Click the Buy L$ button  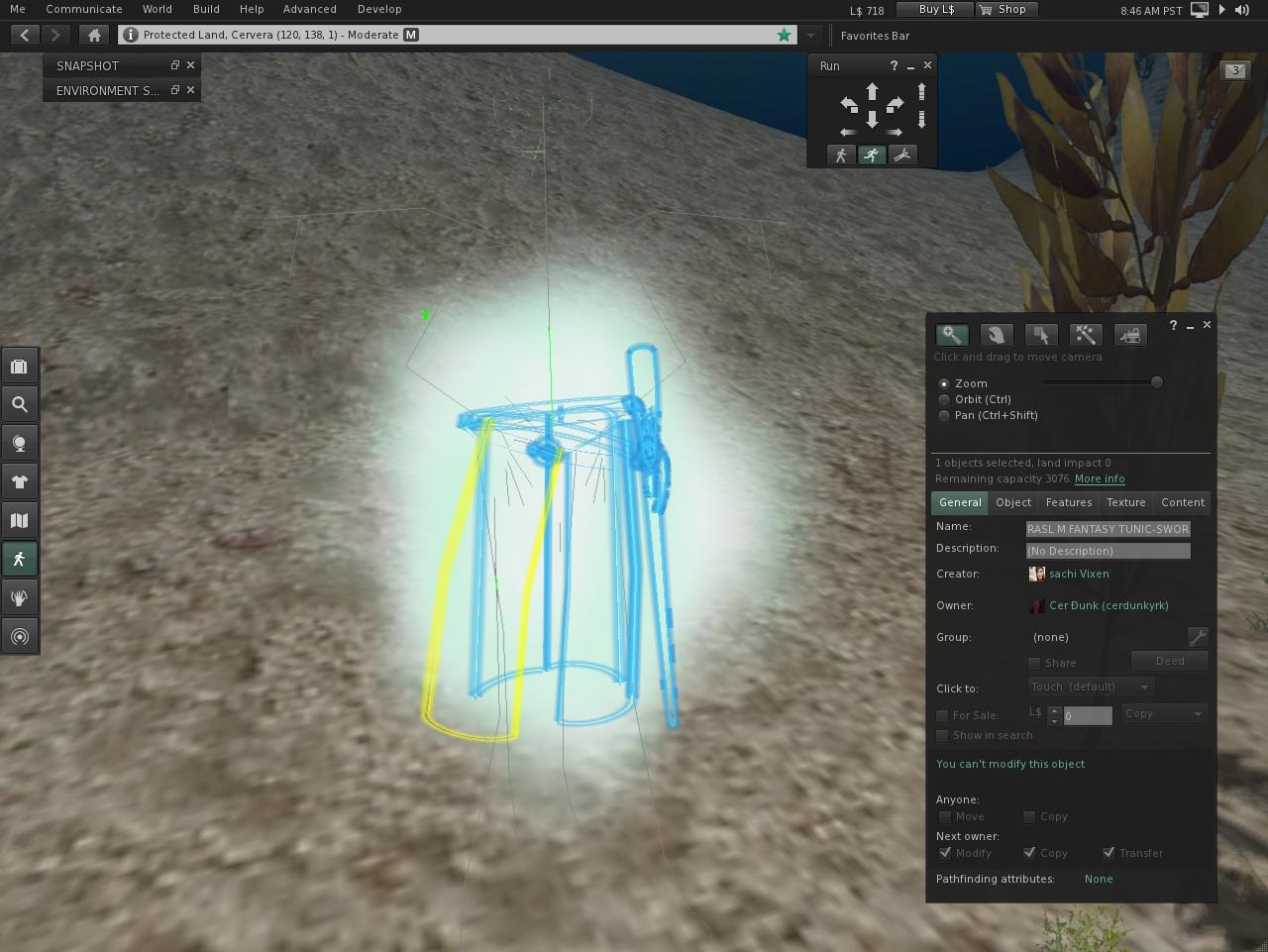click(935, 9)
